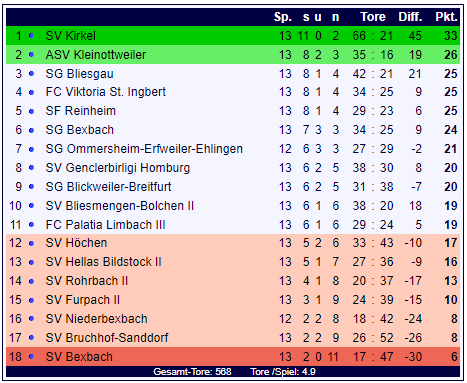Click the Sp. column header

pyautogui.click(x=283, y=17)
